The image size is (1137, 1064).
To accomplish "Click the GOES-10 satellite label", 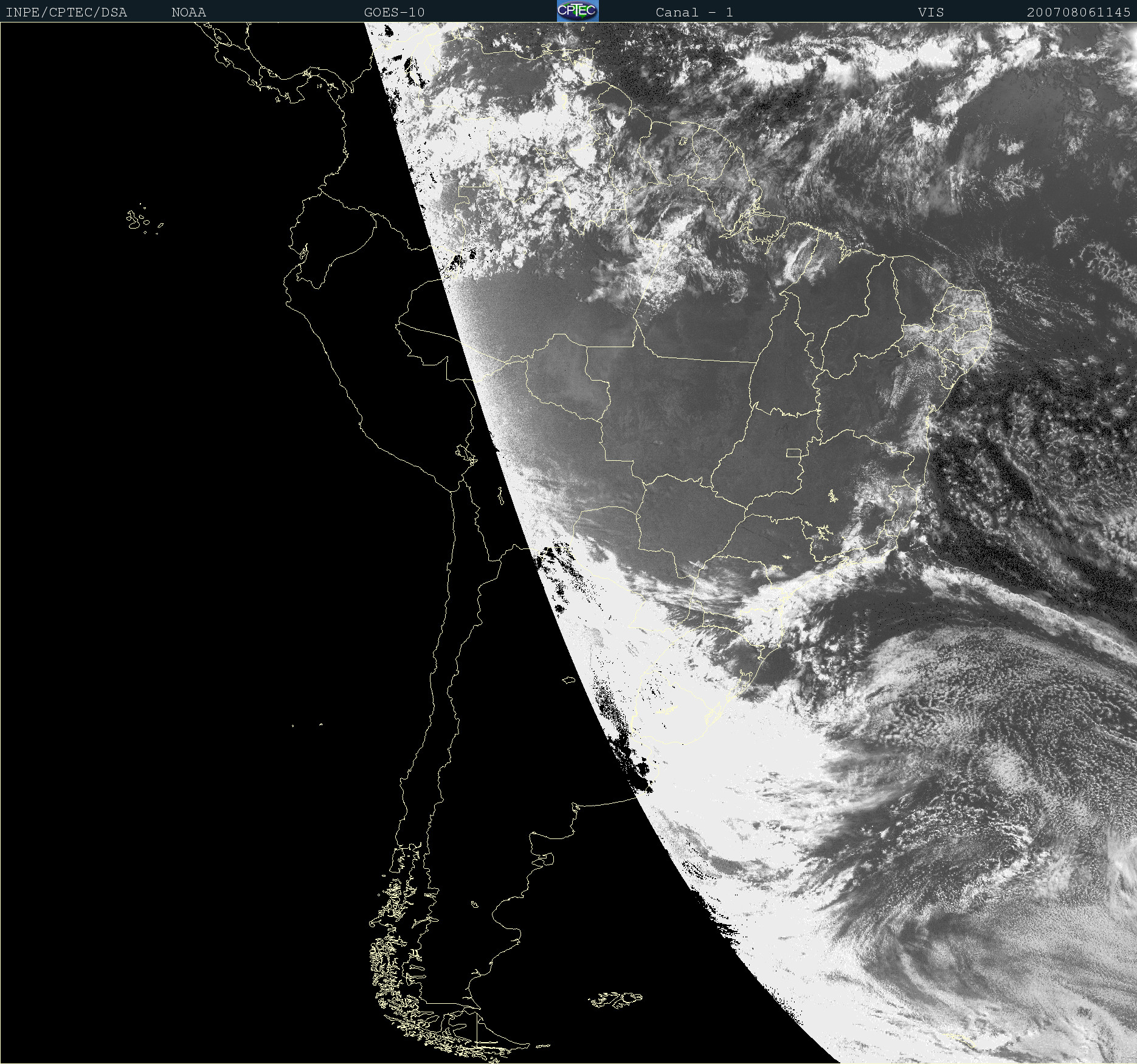I will pyautogui.click(x=395, y=12).
